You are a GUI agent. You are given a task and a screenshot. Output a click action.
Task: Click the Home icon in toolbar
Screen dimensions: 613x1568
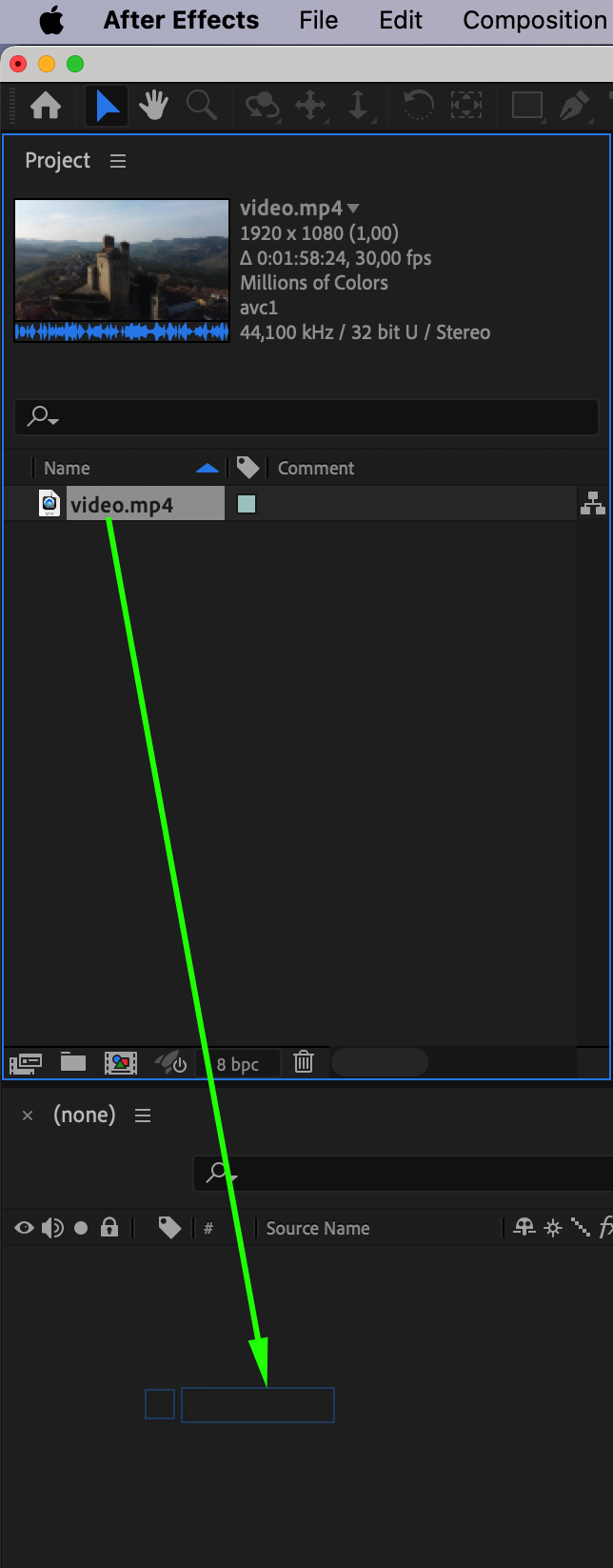point(46,105)
